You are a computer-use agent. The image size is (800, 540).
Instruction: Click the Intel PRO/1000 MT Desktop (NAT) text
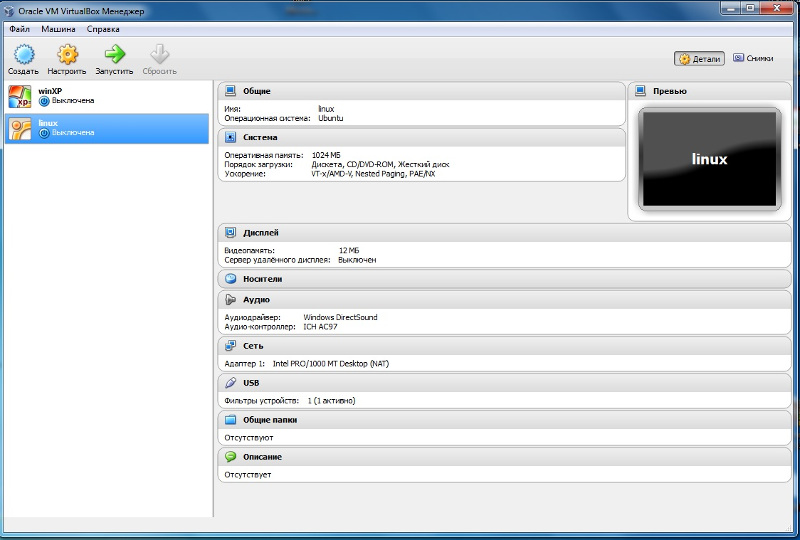click(x=331, y=363)
